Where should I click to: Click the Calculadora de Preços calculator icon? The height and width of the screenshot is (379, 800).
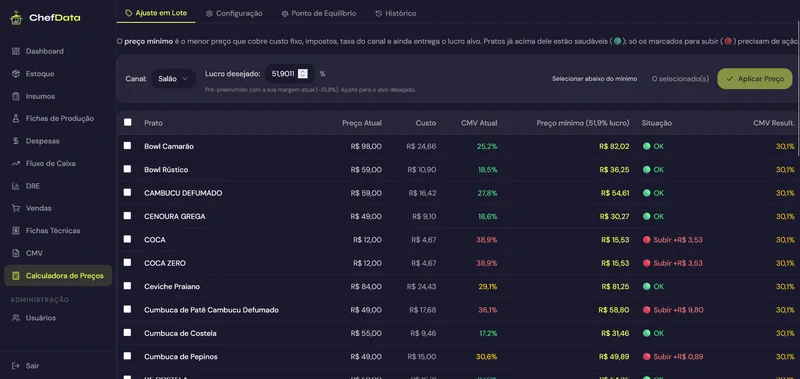(x=16, y=275)
